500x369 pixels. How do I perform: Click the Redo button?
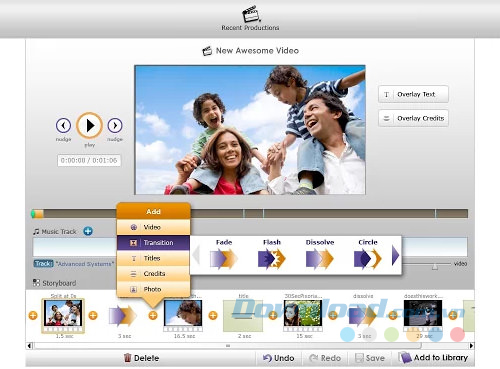click(325, 358)
